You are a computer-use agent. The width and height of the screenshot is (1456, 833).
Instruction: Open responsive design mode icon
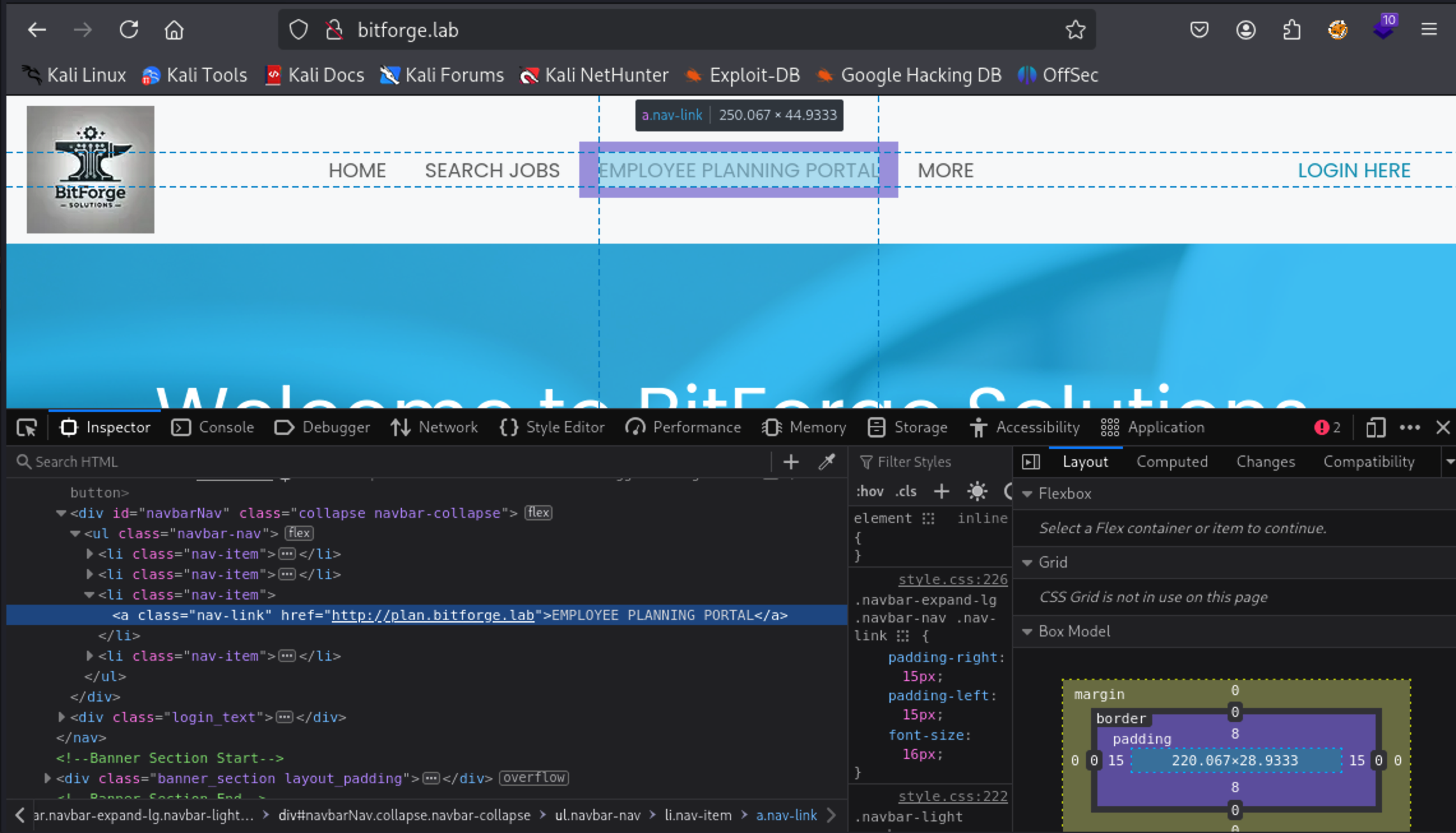coord(1376,427)
